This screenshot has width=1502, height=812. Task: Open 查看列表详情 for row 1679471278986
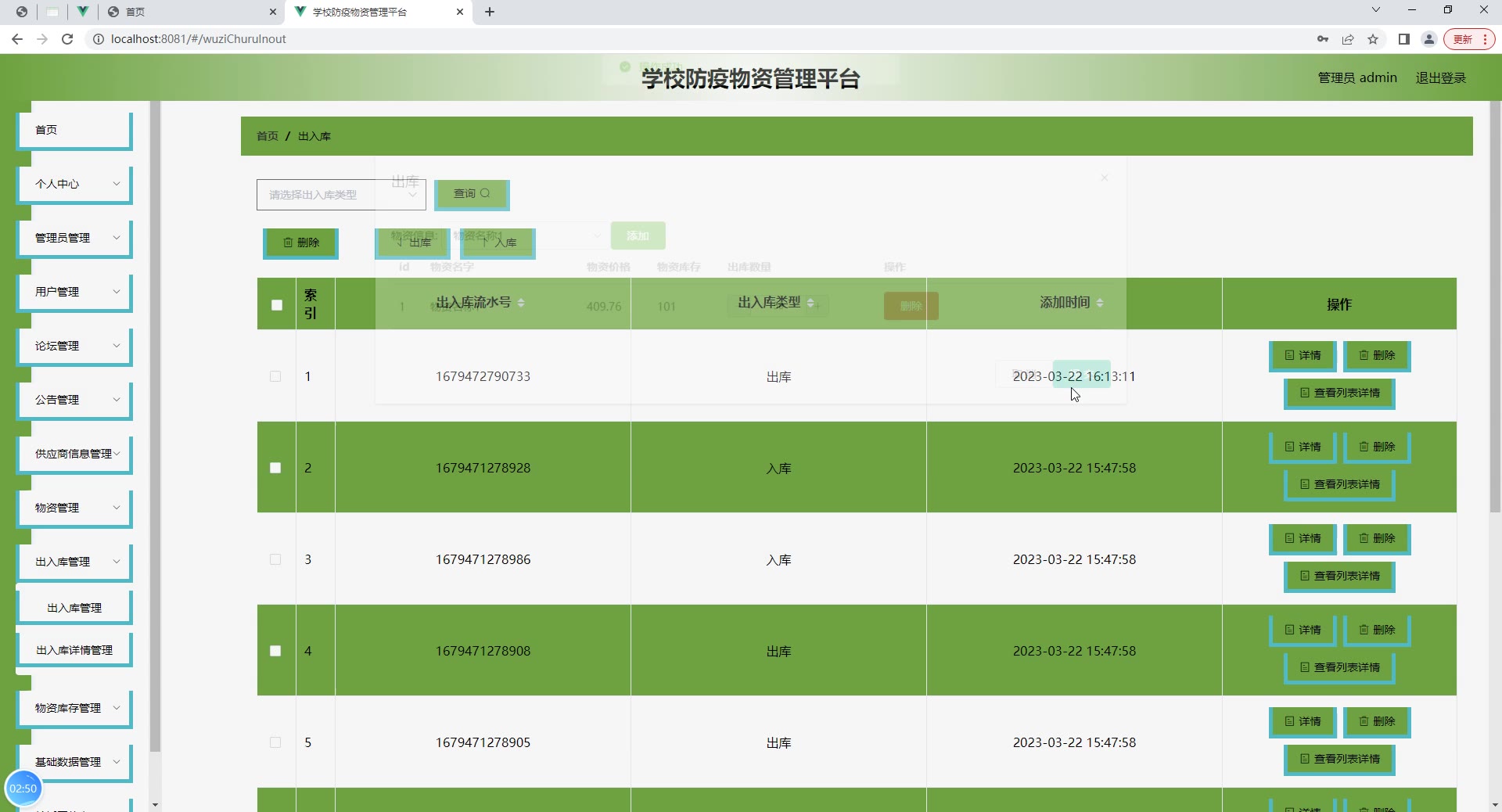click(x=1339, y=577)
